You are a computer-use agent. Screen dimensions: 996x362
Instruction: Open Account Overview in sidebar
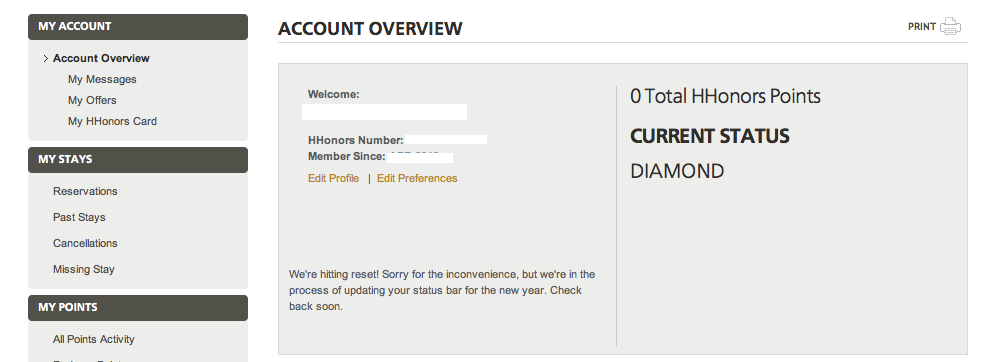tap(101, 58)
